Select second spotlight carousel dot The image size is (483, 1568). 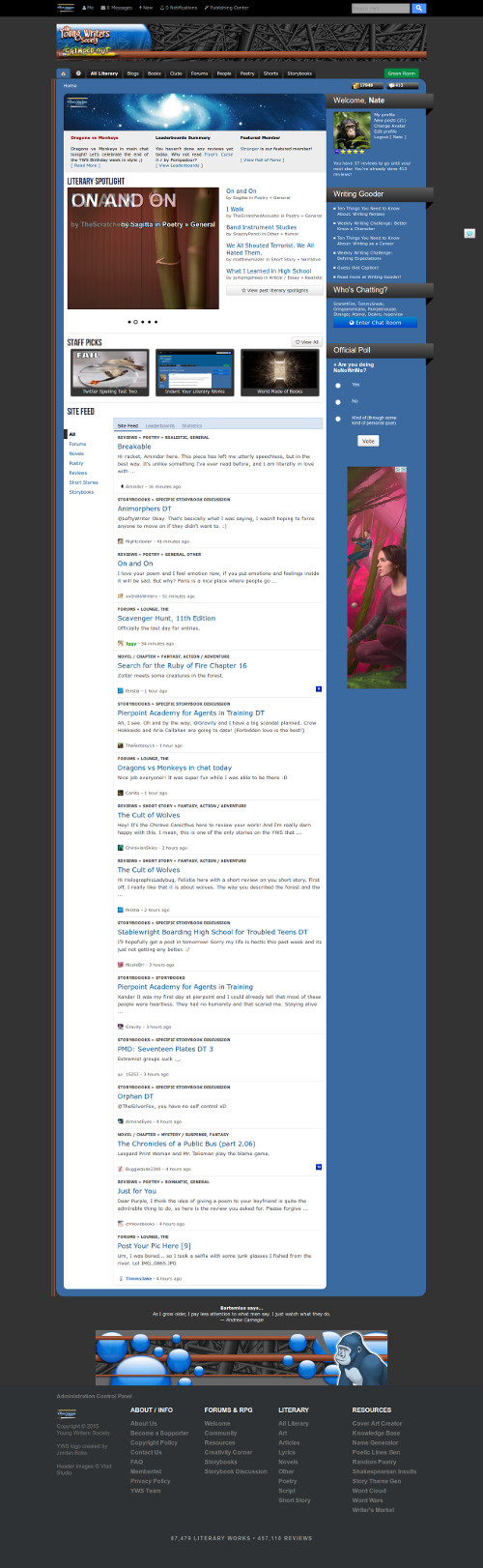136,321
